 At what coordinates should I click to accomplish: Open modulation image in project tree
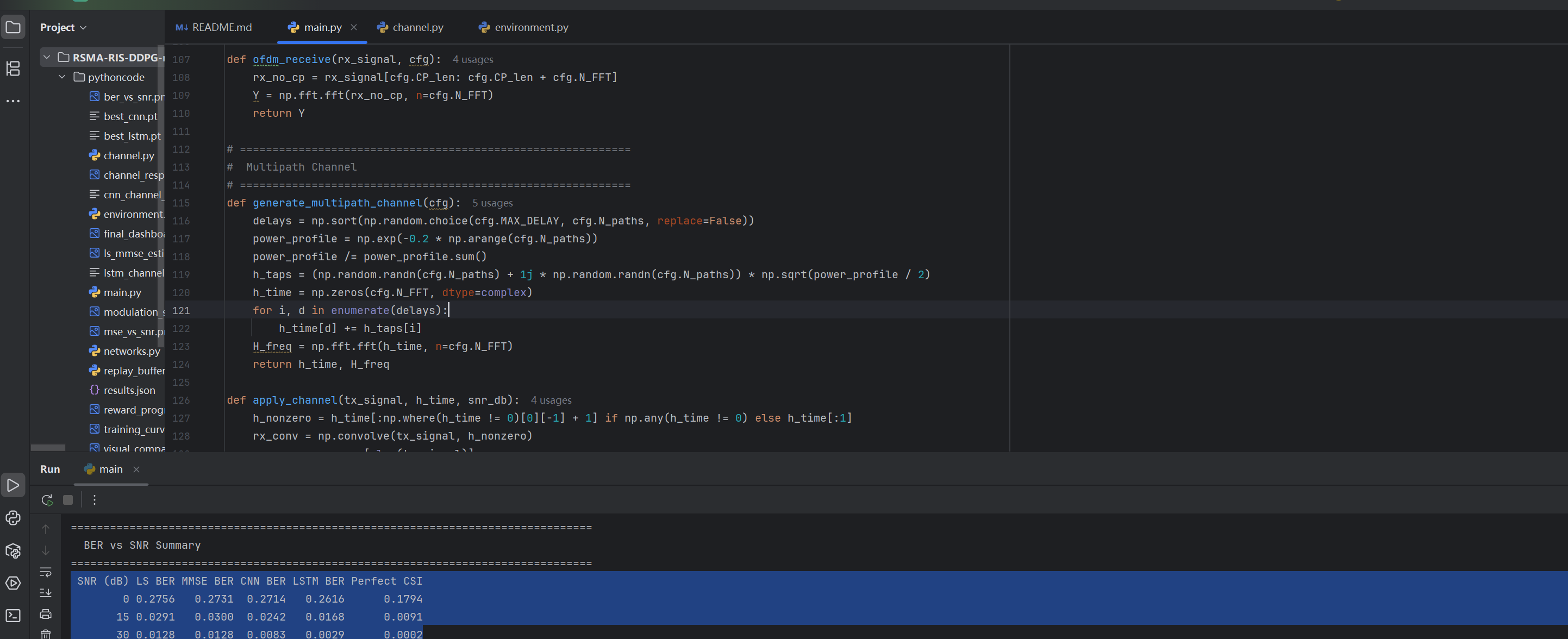coord(127,311)
